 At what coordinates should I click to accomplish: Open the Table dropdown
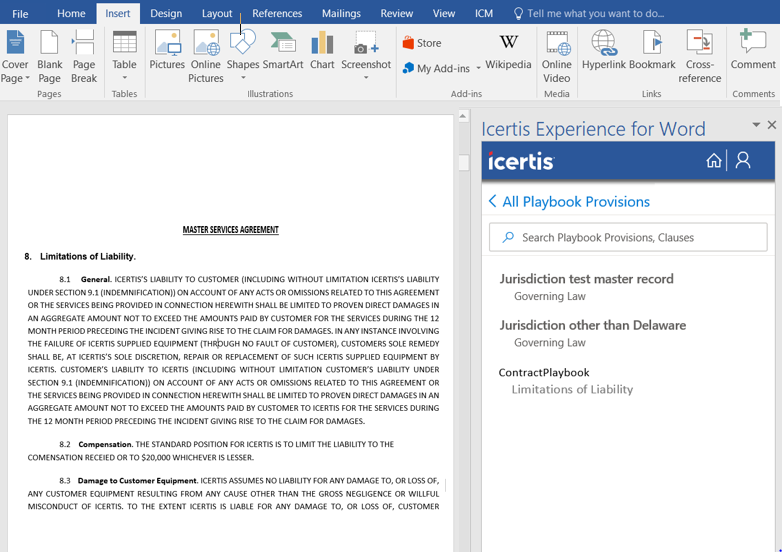(124, 78)
